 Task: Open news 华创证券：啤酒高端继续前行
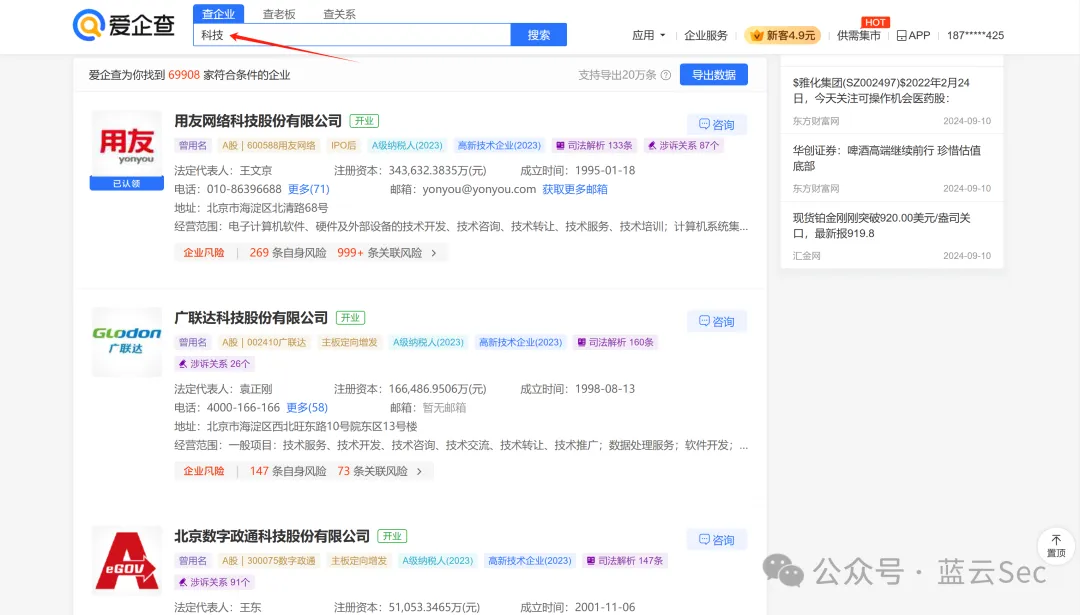[886, 158]
